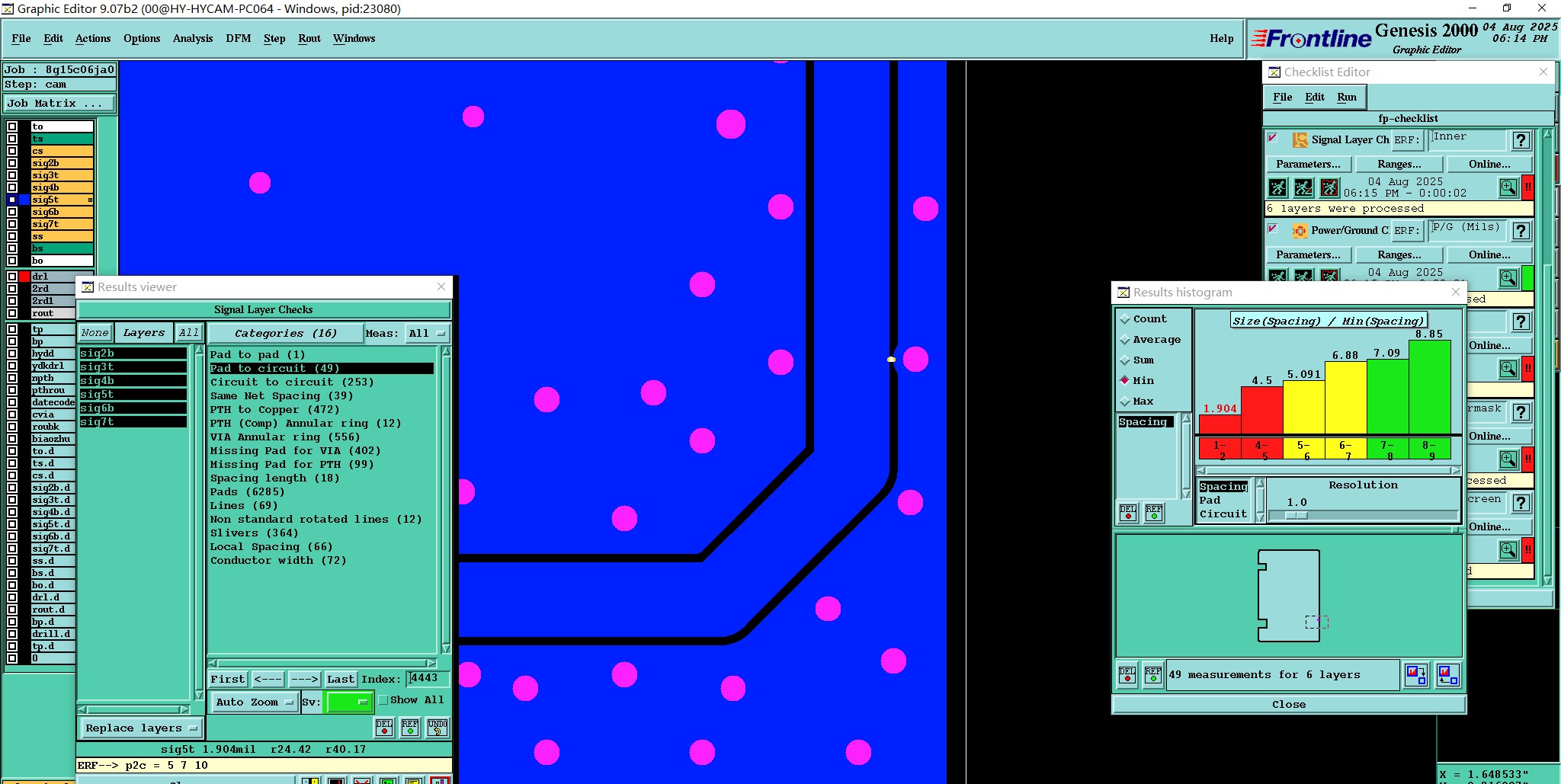Image resolution: width=1561 pixels, height=784 pixels.
Task: Click the red 1-2 histogram bin
Action: 1220,450
